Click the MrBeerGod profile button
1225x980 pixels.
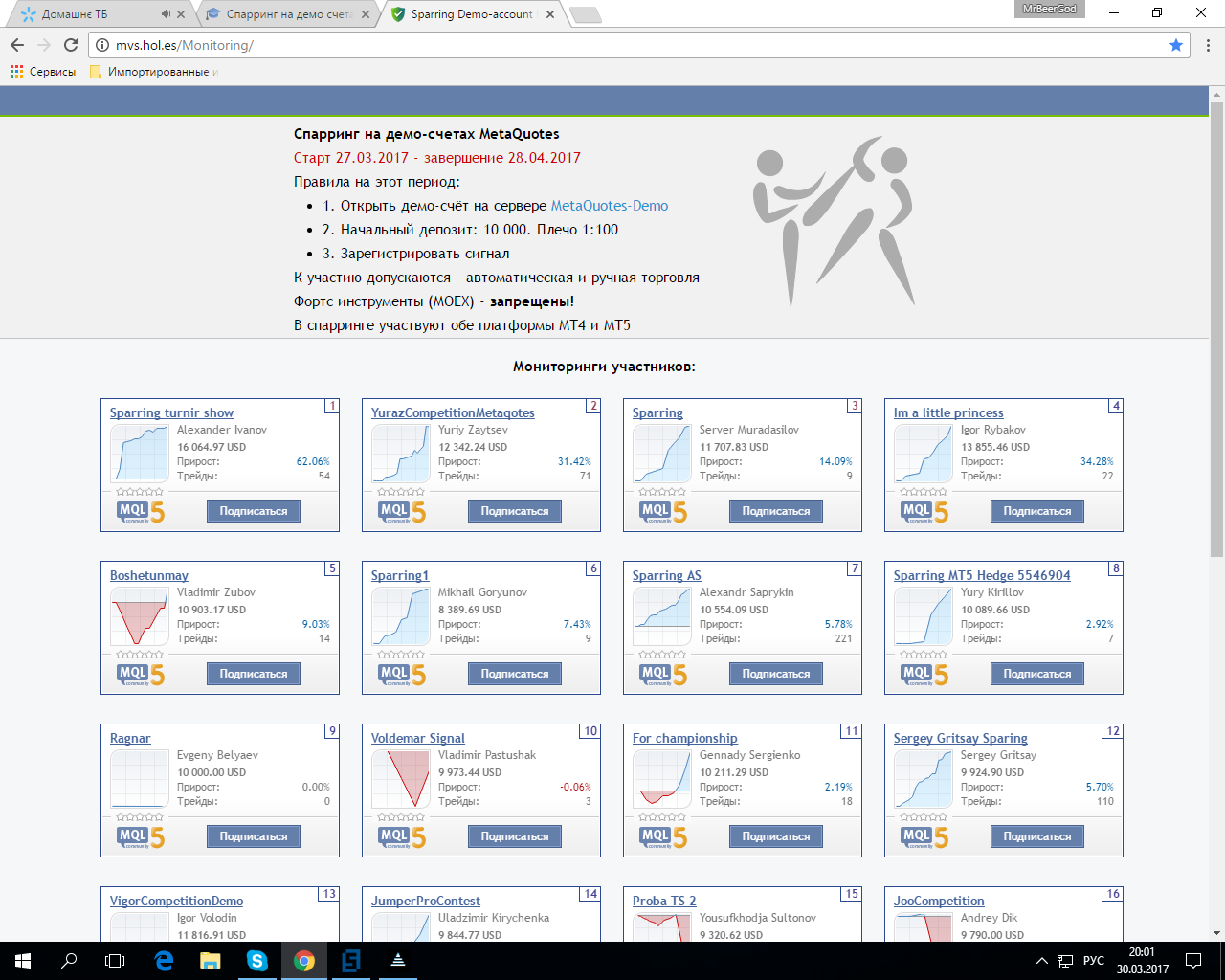pyautogui.click(x=1049, y=9)
